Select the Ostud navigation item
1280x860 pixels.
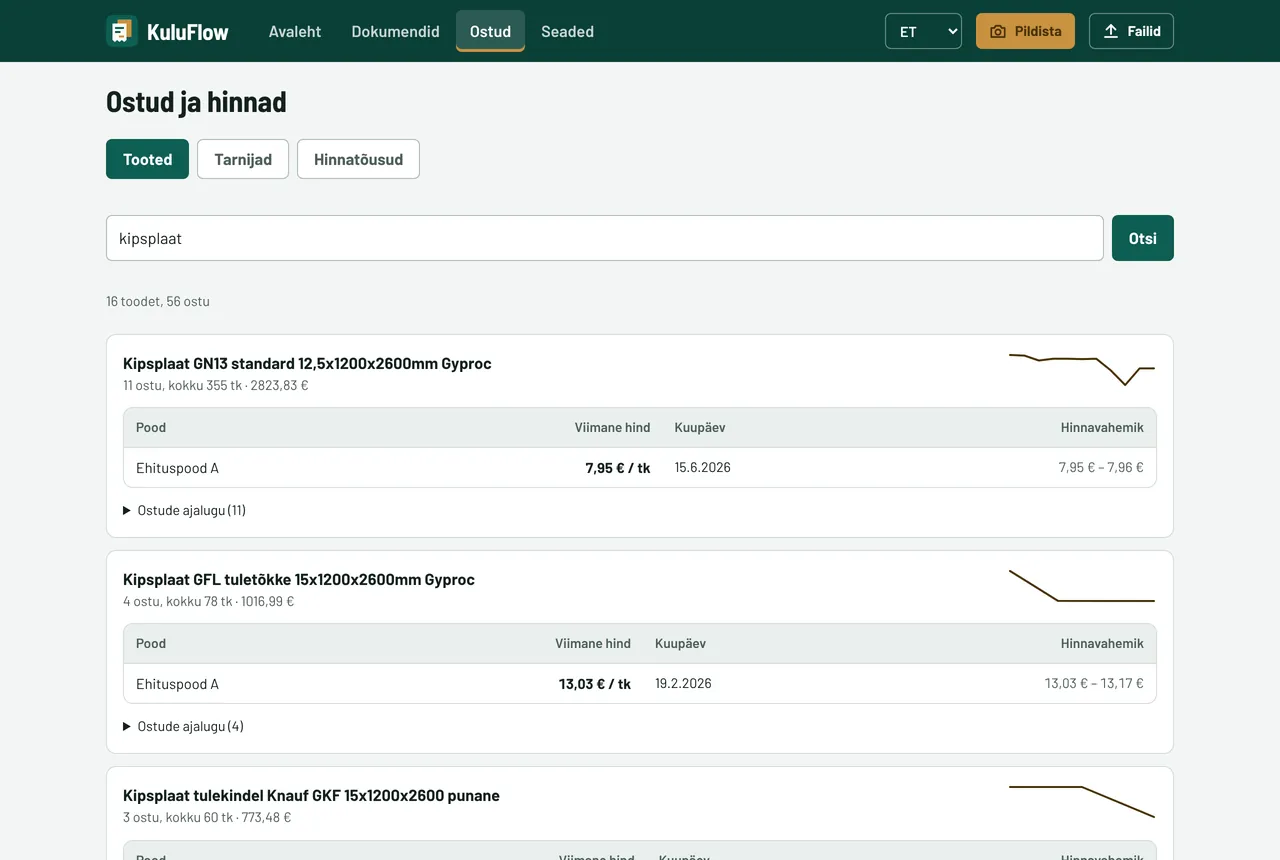(490, 31)
